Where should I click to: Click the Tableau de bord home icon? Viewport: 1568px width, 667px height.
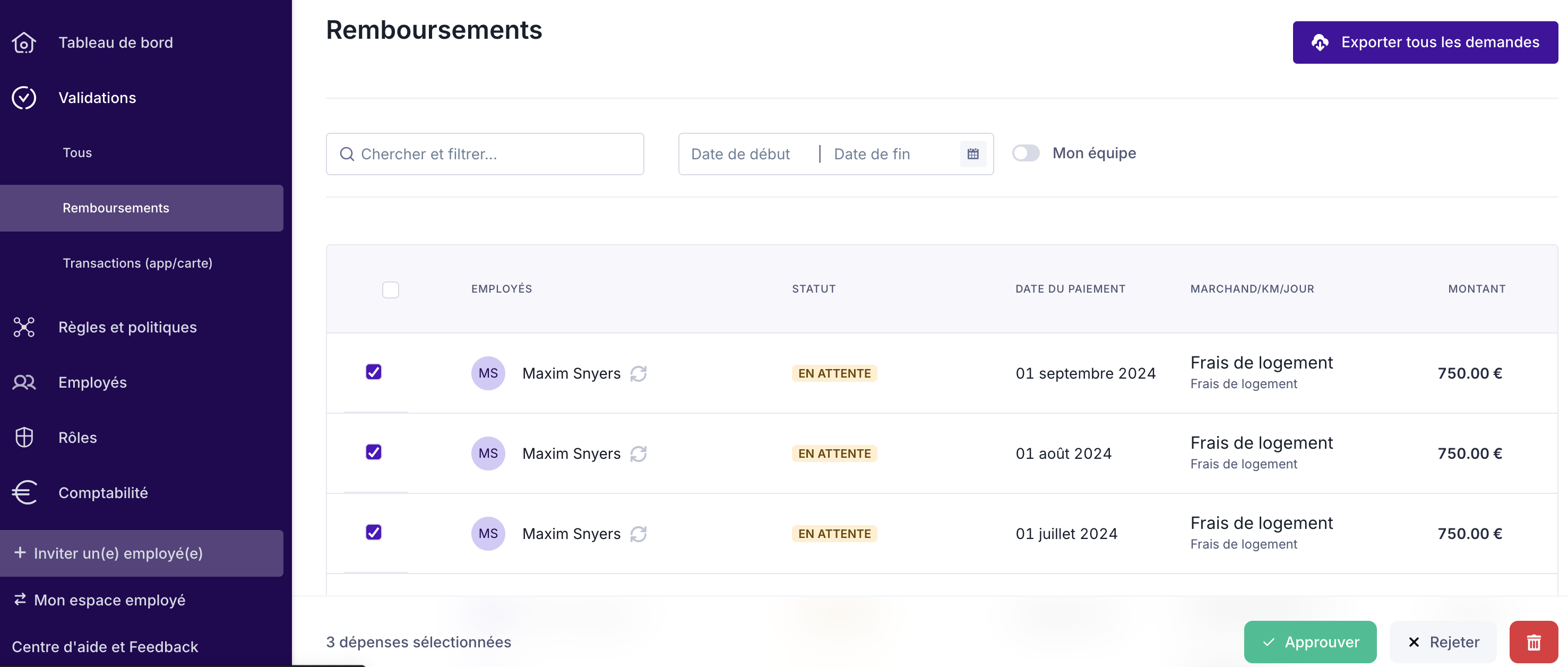coord(24,42)
